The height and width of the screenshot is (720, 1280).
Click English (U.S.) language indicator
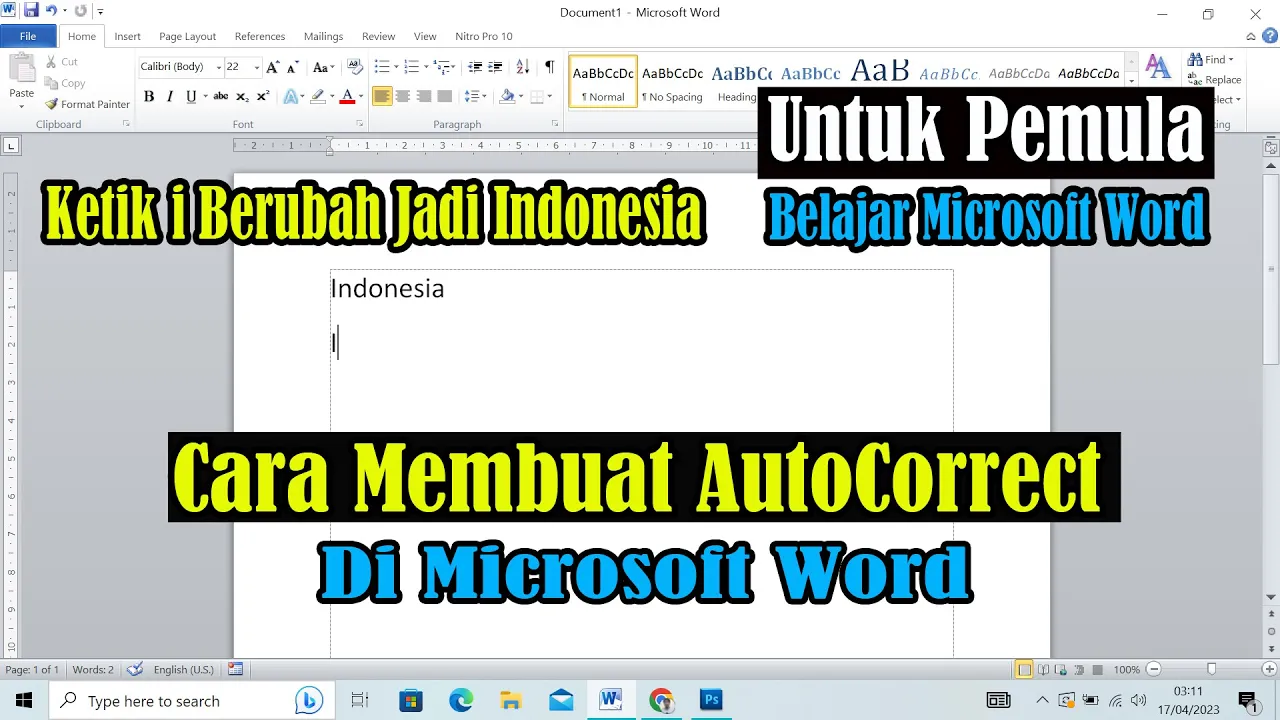coord(183,669)
